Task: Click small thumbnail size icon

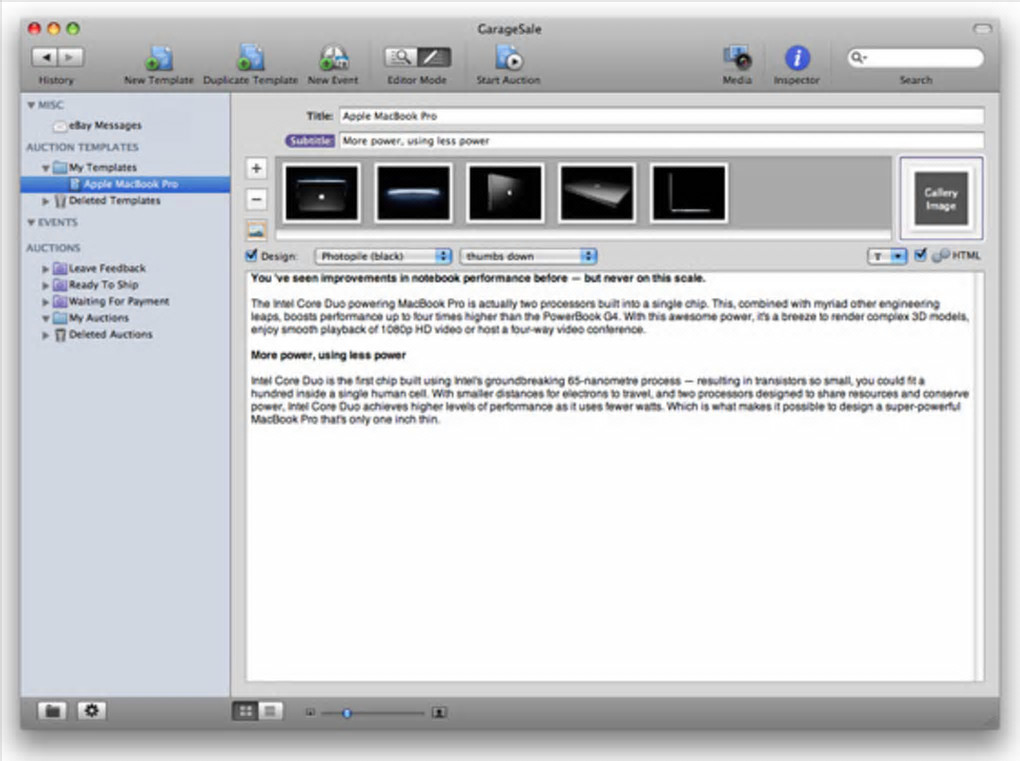Action: pyautogui.click(x=310, y=713)
